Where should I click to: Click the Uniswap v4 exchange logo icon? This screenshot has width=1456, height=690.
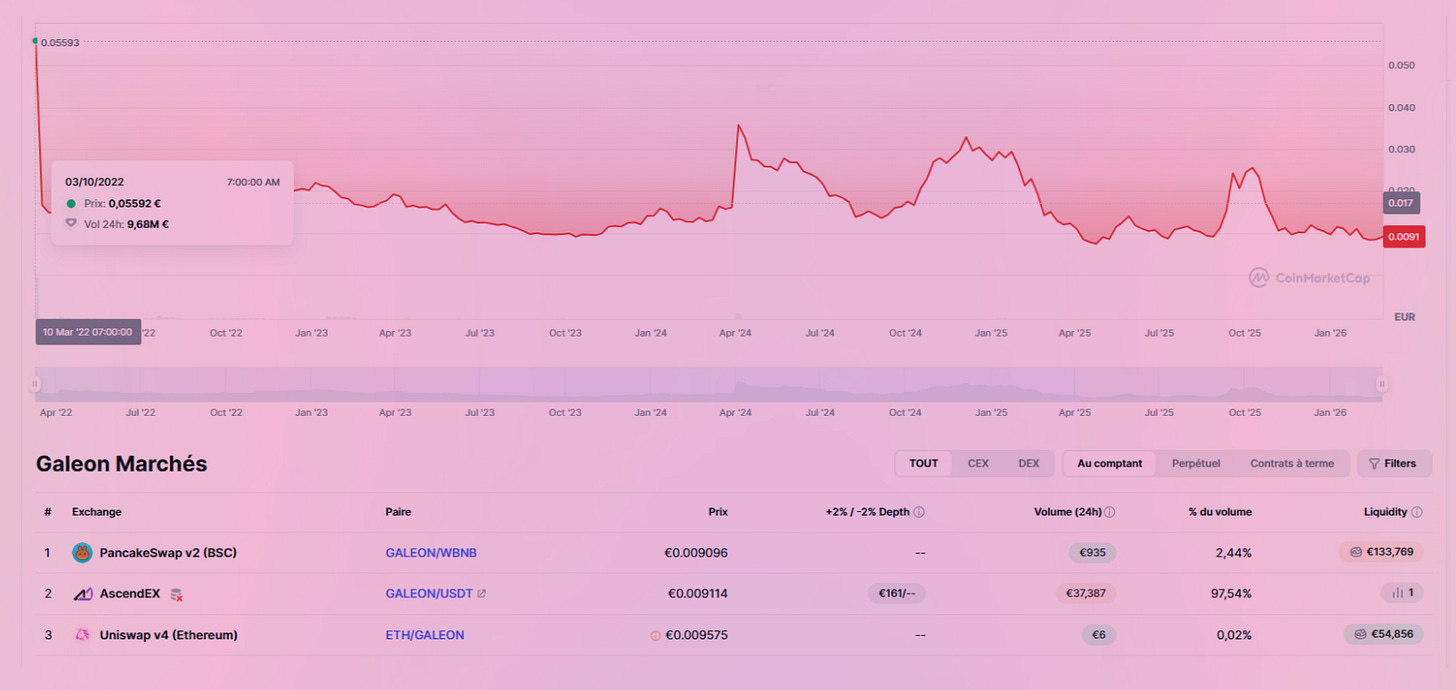(82, 635)
